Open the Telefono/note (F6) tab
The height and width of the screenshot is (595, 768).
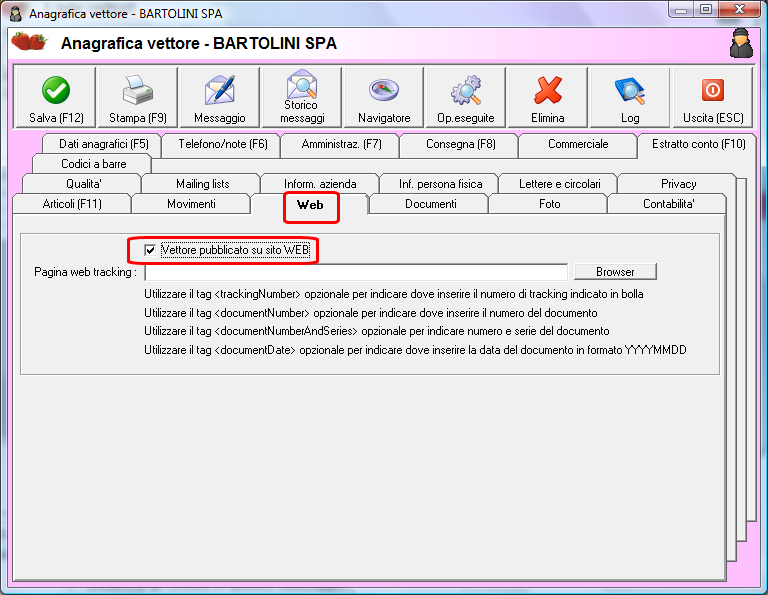pos(223,144)
